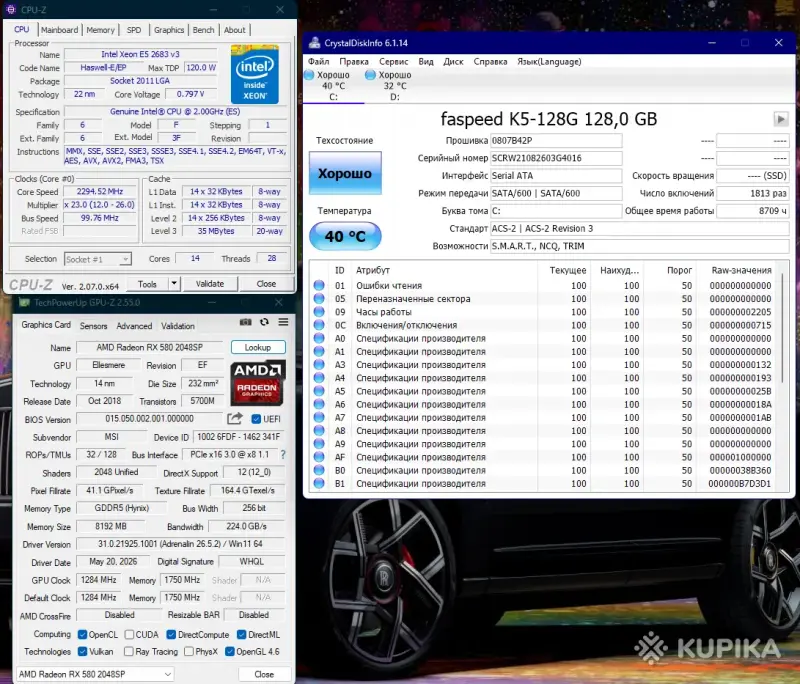The width and height of the screenshot is (800, 684).
Task: Select disk C: status circle
Action: [309, 75]
